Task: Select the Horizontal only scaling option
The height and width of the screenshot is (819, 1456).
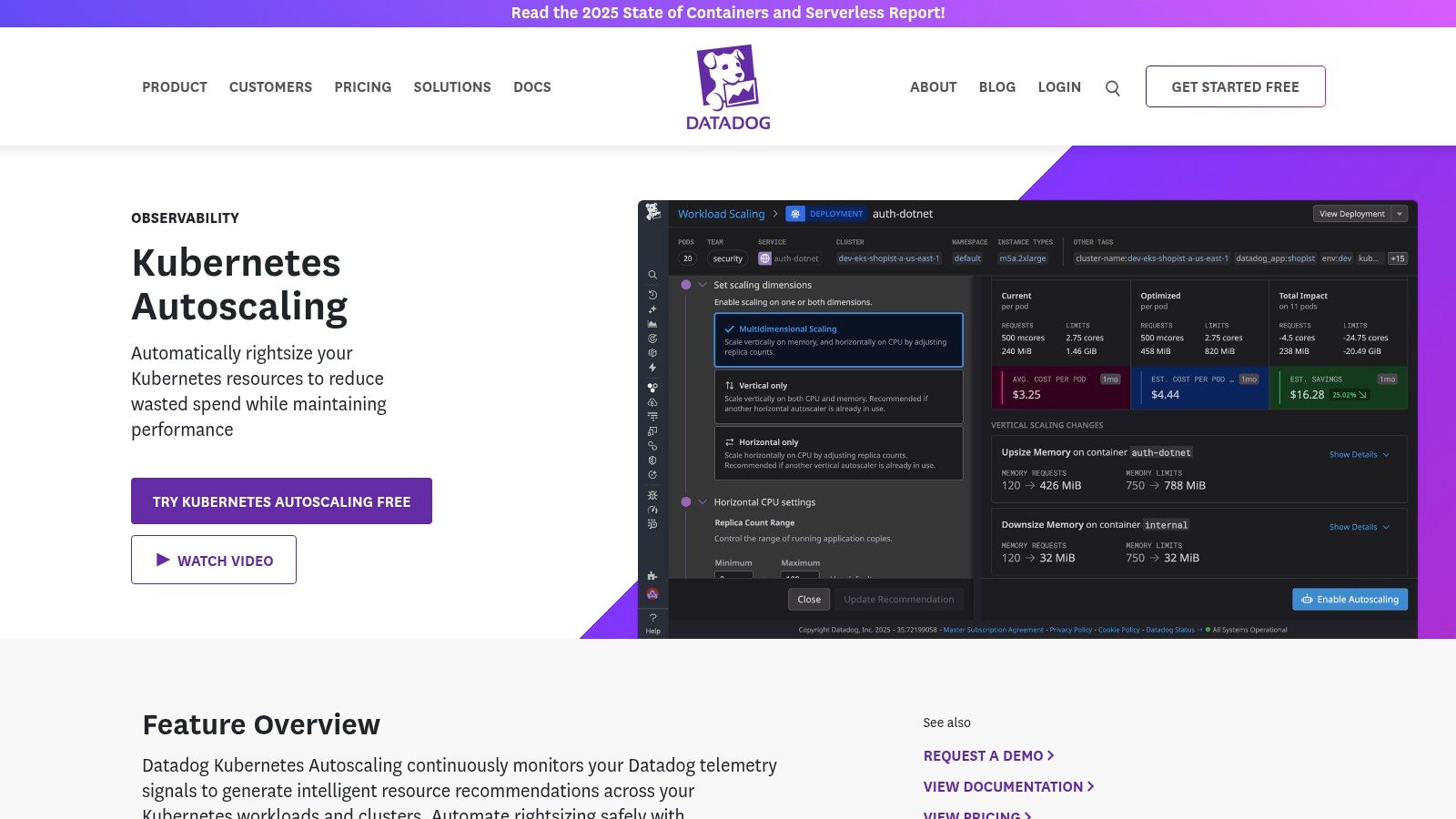Action: click(x=838, y=453)
